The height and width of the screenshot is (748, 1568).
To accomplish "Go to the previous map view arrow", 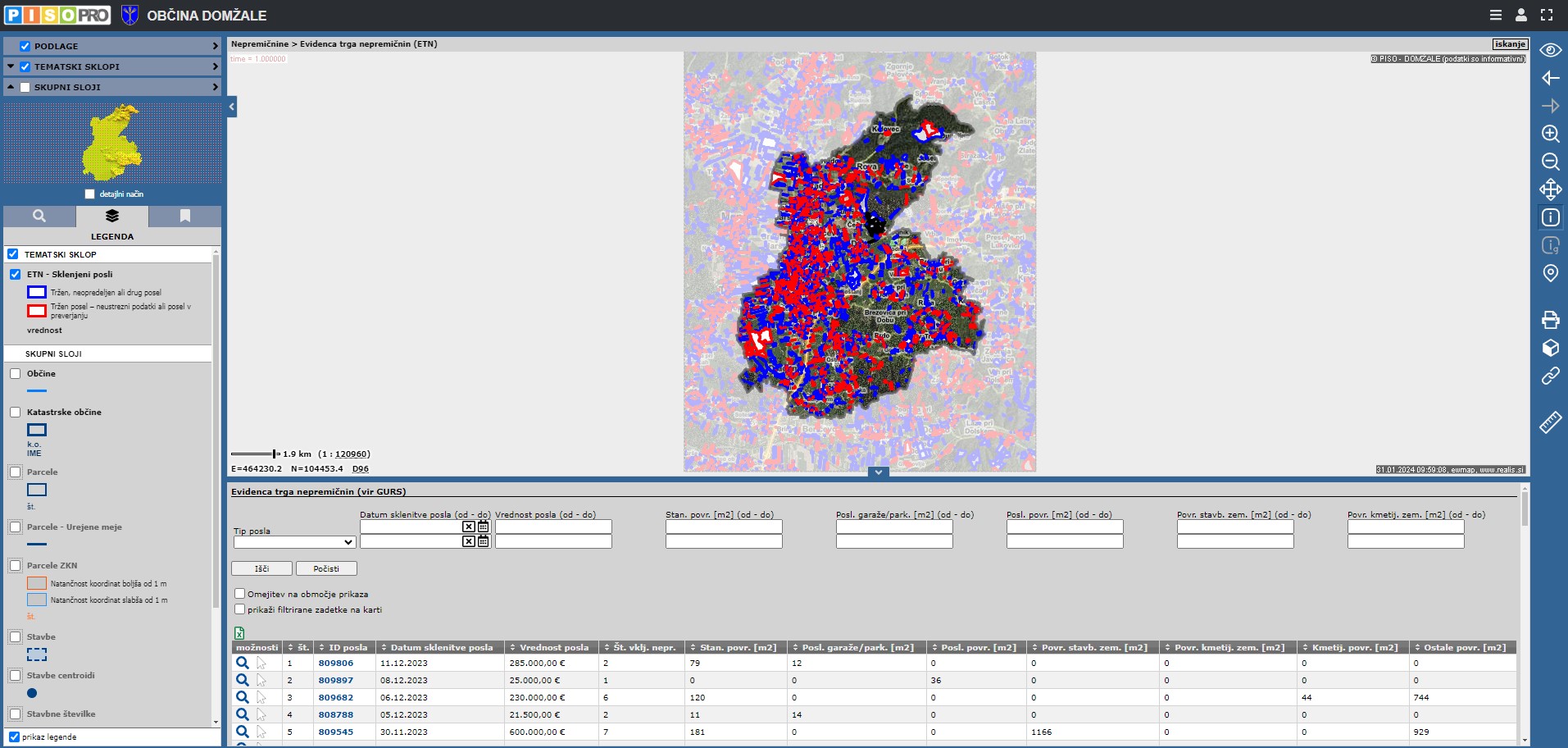I will point(1549,78).
